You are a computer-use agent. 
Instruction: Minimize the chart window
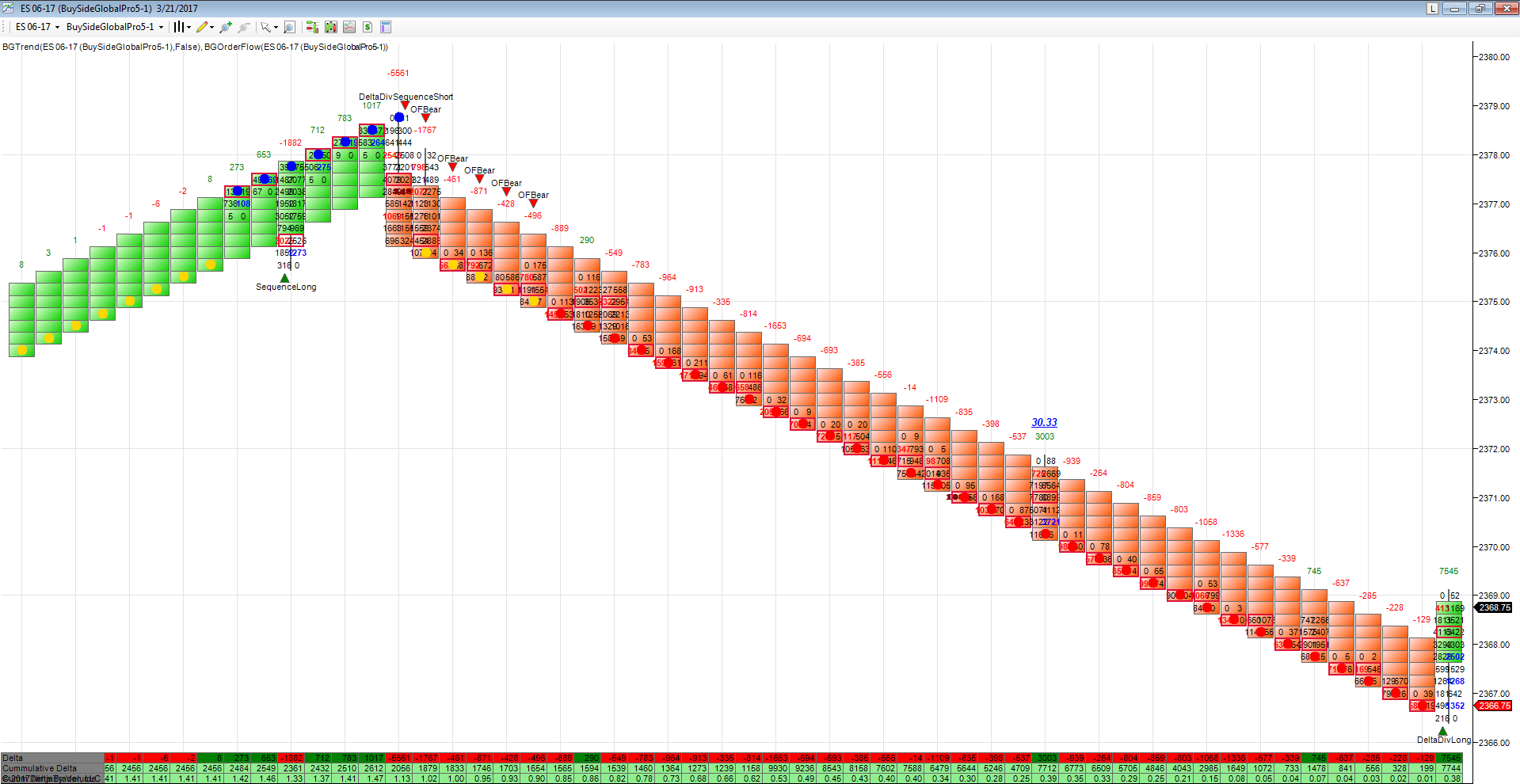[x=1454, y=8]
